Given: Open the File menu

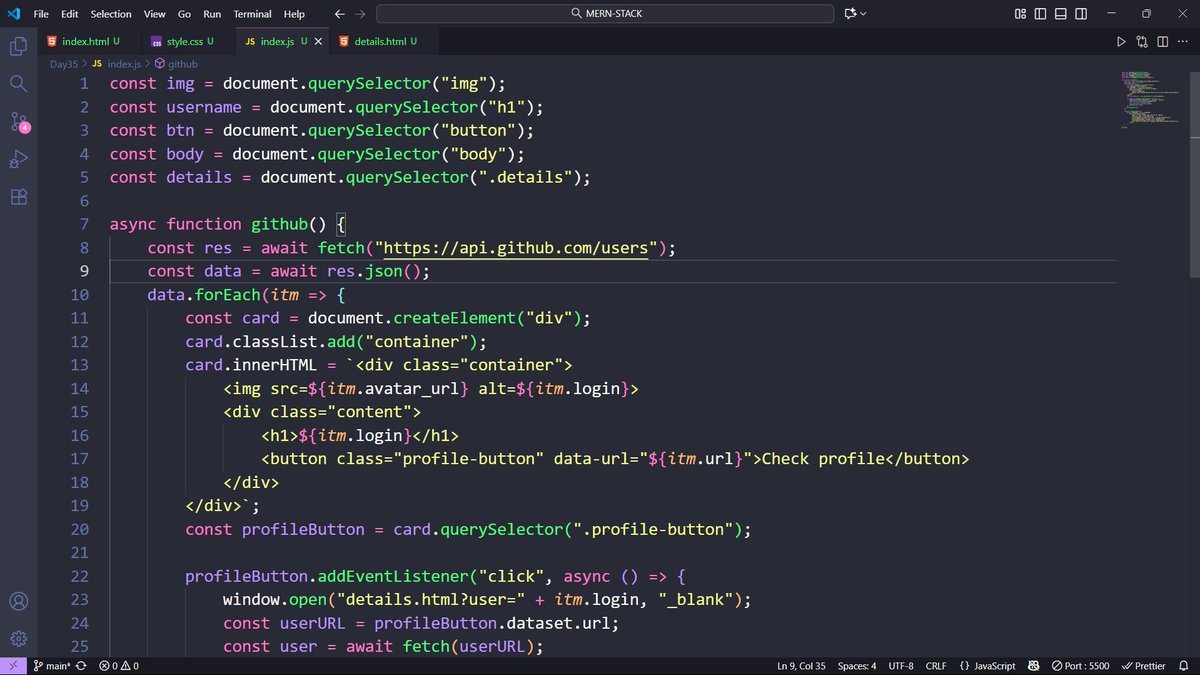Looking at the screenshot, I should coord(41,14).
